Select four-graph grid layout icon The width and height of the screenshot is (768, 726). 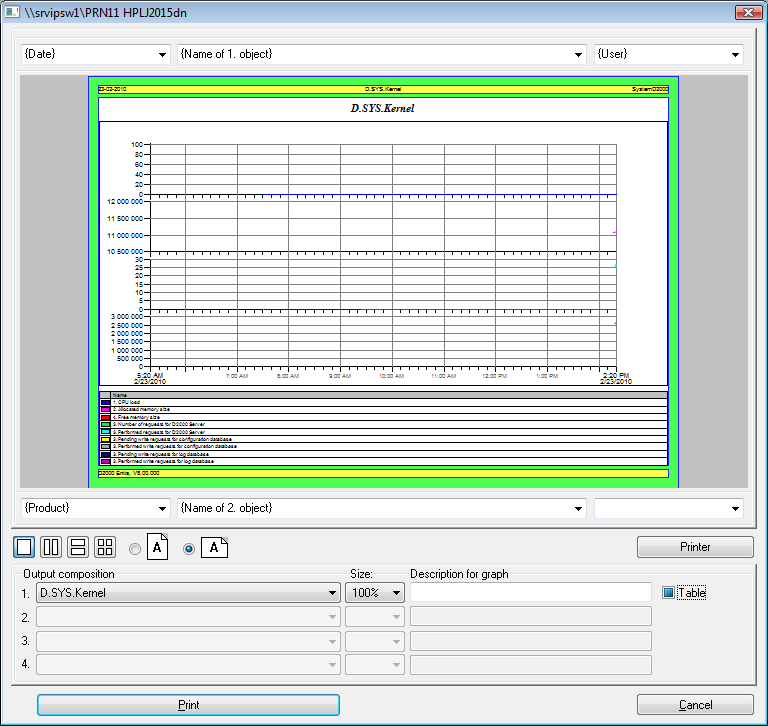point(105,547)
